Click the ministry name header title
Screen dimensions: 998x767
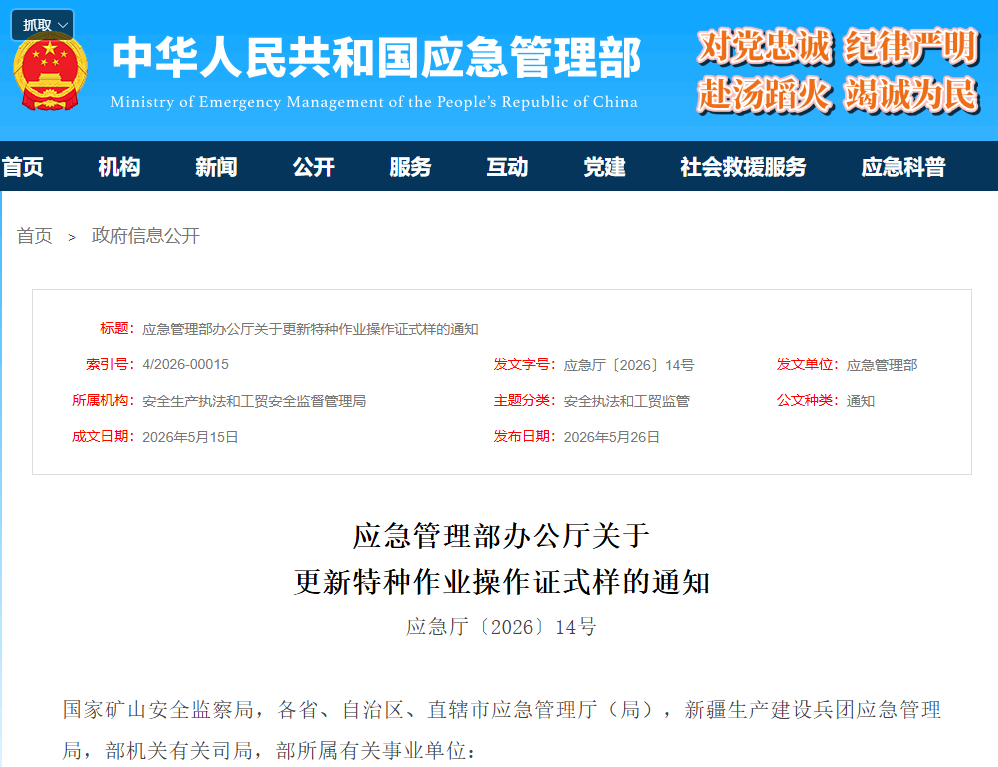pos(376,57)
